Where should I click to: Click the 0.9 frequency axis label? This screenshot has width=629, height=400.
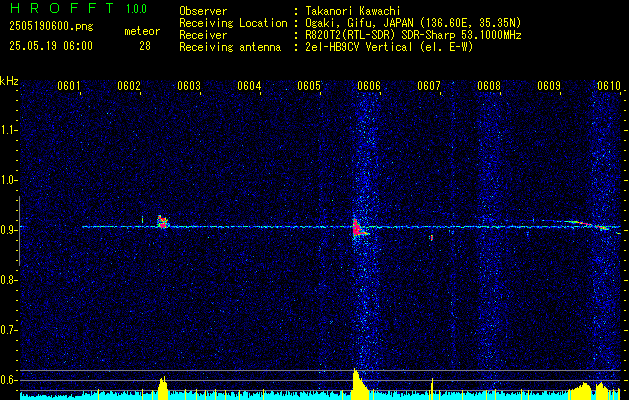coord(8,230)
